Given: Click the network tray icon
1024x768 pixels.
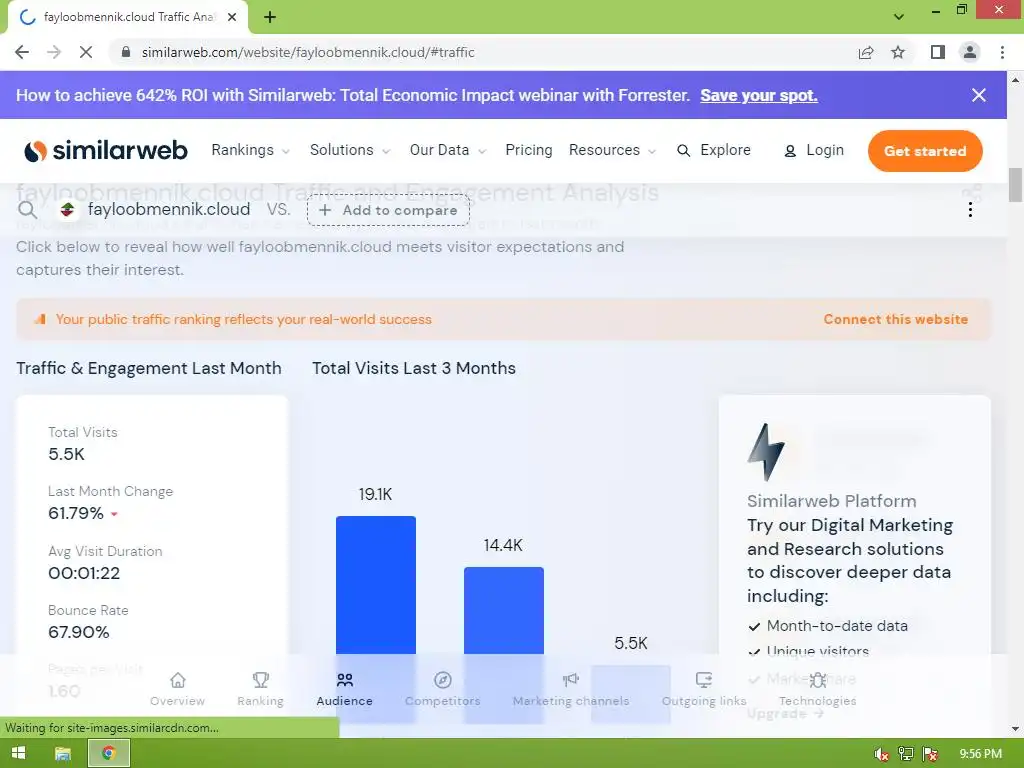Looking at the screenshot, I should click(x=906, y=754).
